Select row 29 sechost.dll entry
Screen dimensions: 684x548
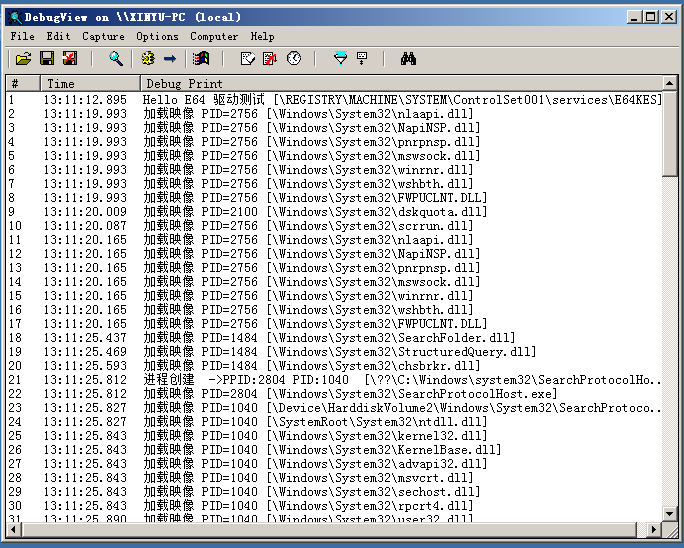click(x=334, y=491)
